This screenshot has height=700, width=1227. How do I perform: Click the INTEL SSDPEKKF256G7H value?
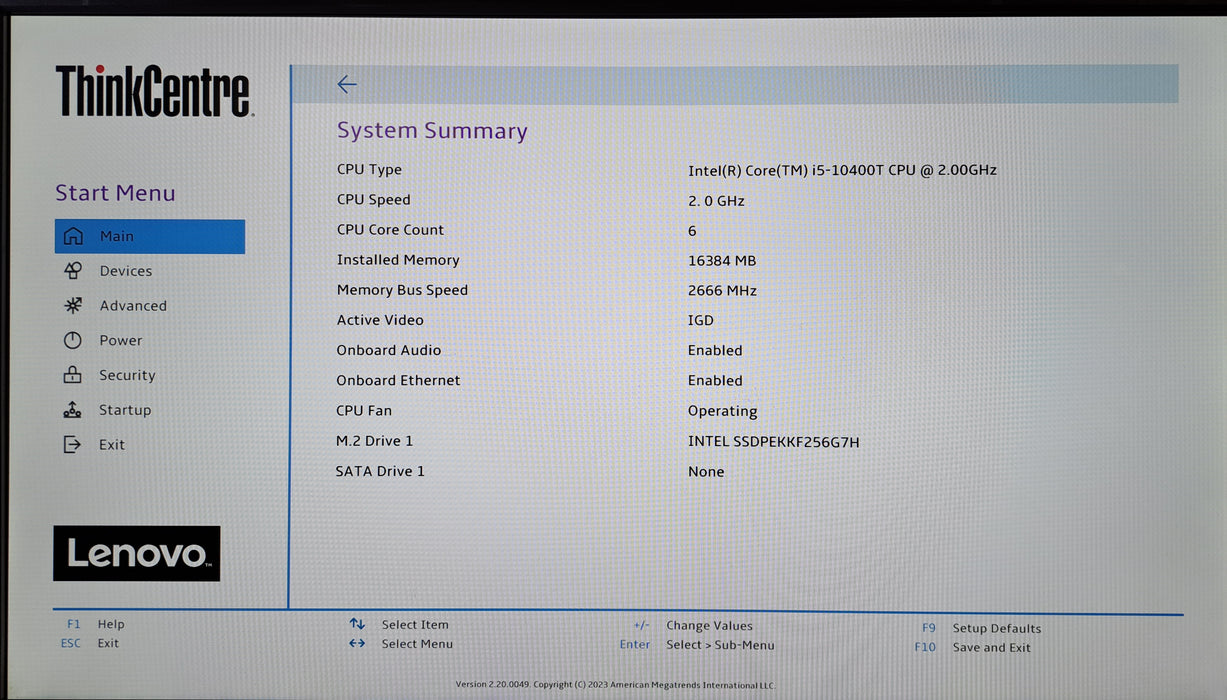(x=773, y=442)
